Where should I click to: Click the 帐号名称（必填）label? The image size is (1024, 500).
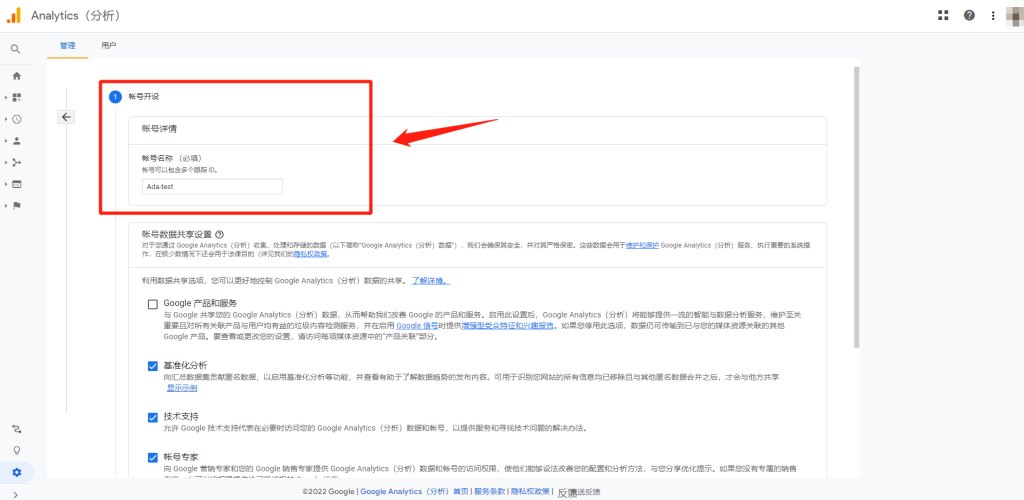click(172, 158)
